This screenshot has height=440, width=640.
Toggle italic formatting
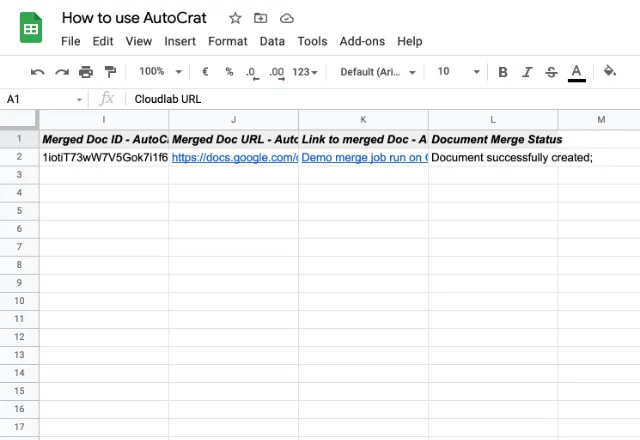tap(527, 72)
